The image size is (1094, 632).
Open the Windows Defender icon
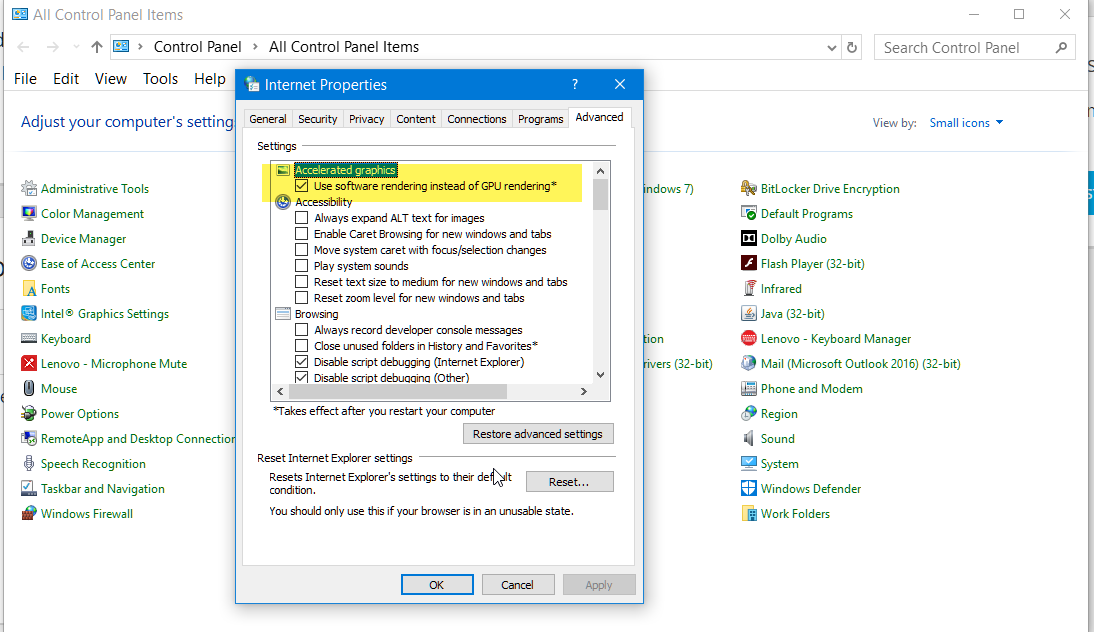[749, 488]
